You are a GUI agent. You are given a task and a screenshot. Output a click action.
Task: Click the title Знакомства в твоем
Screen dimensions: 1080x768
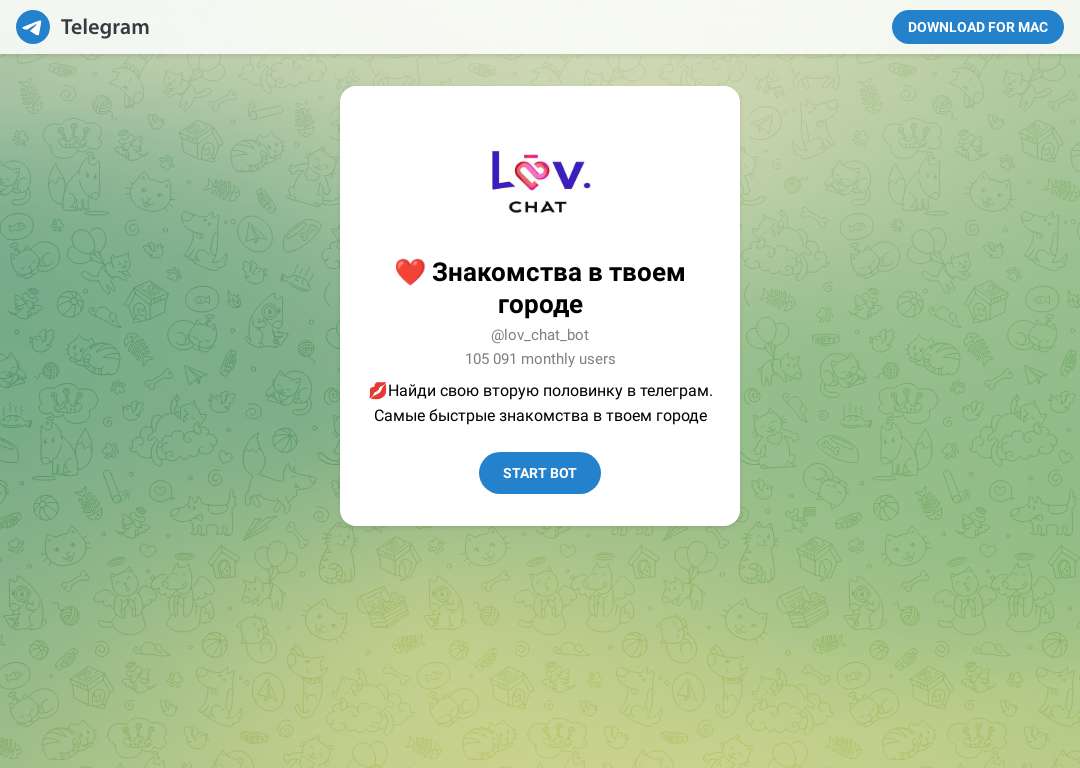[x=559, y=272]
